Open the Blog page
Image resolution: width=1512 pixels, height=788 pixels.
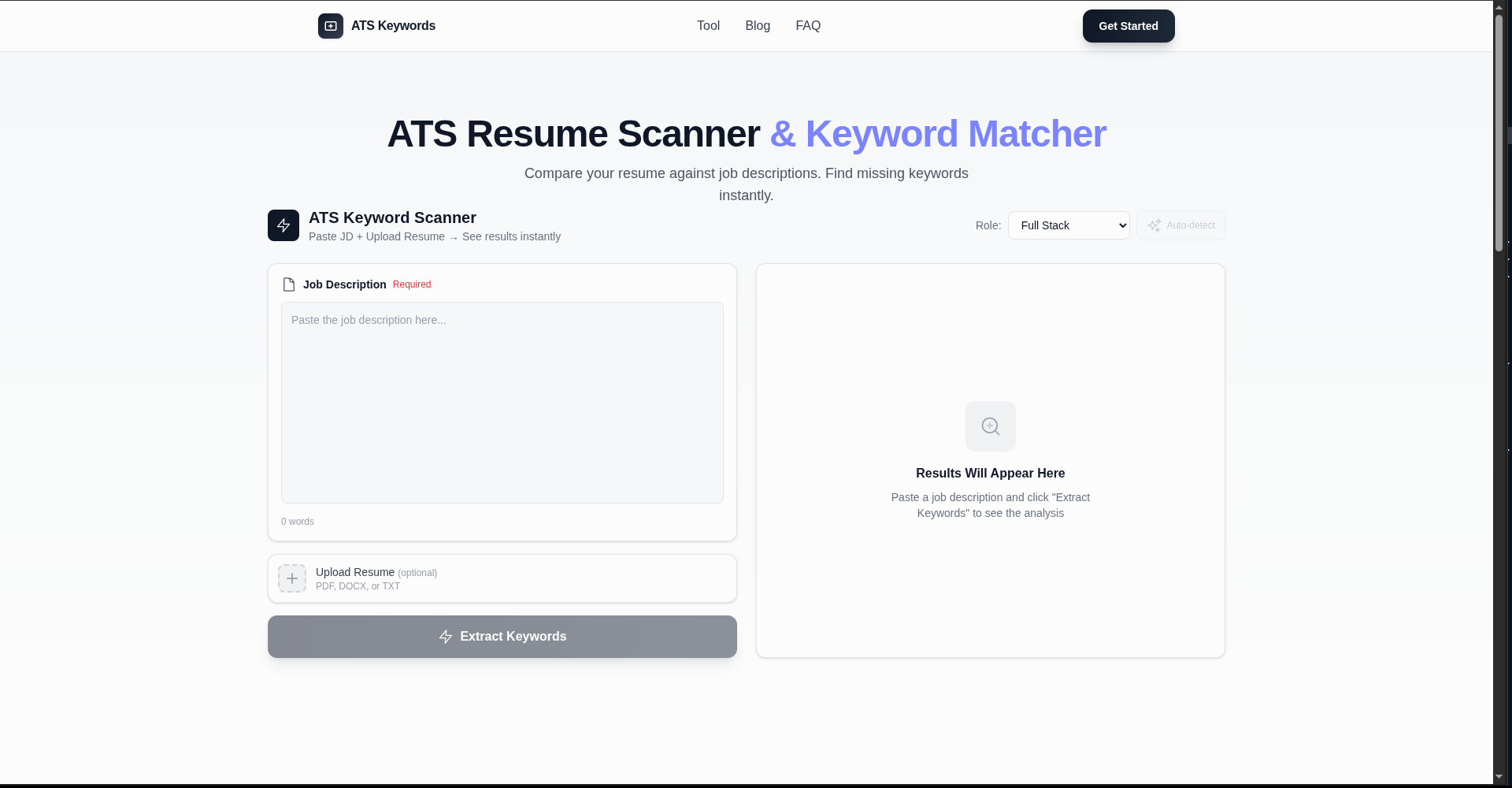[757, 25]
